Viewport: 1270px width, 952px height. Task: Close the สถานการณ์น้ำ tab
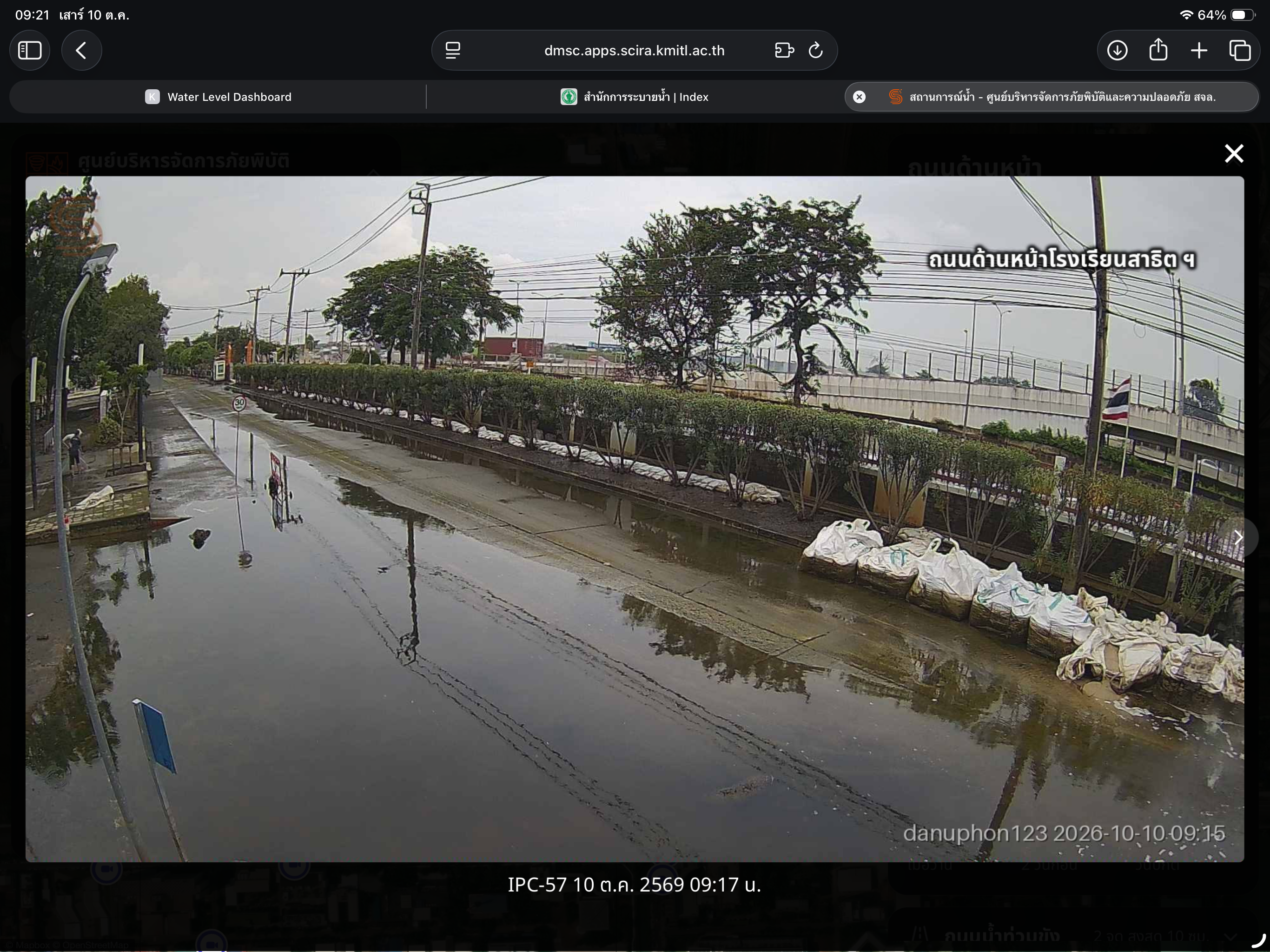point(859,97)
